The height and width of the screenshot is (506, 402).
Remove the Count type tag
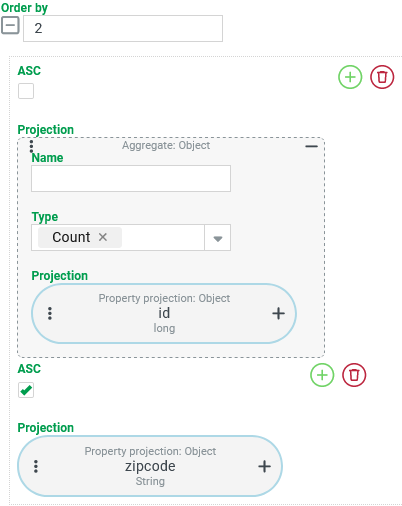pyautogui.click(x=103, y=237)
